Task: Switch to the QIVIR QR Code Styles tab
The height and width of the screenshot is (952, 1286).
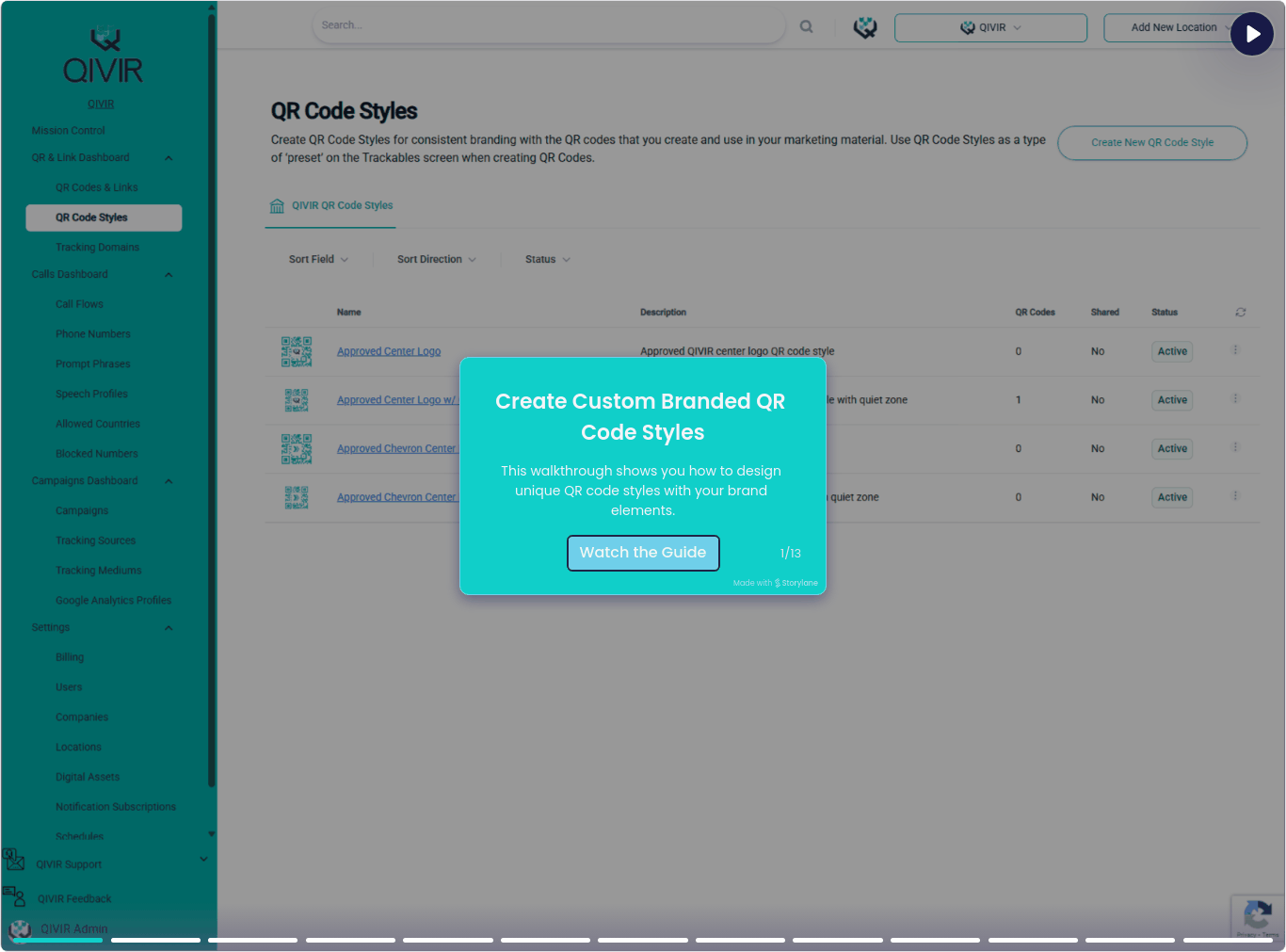Action: (x=330, y=206)
